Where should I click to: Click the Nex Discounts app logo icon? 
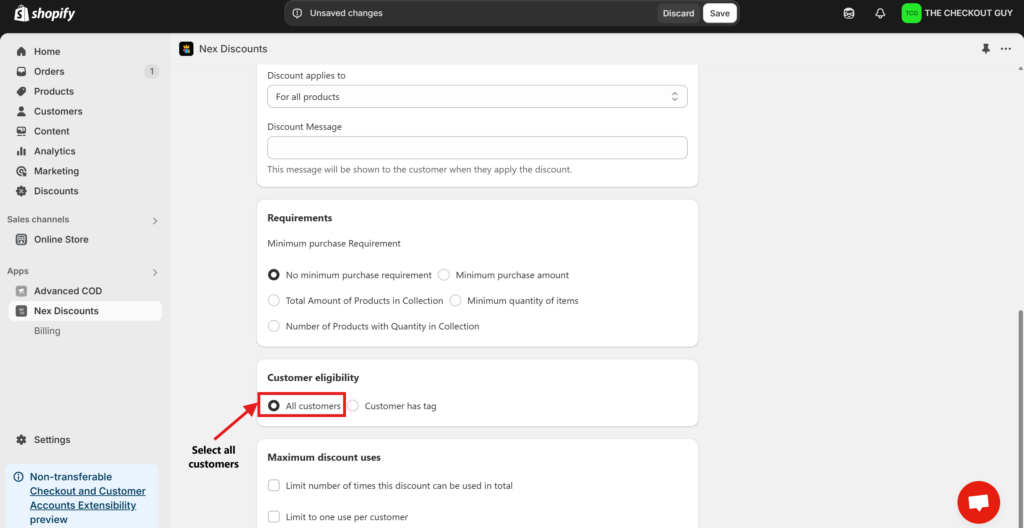[186, 49]
